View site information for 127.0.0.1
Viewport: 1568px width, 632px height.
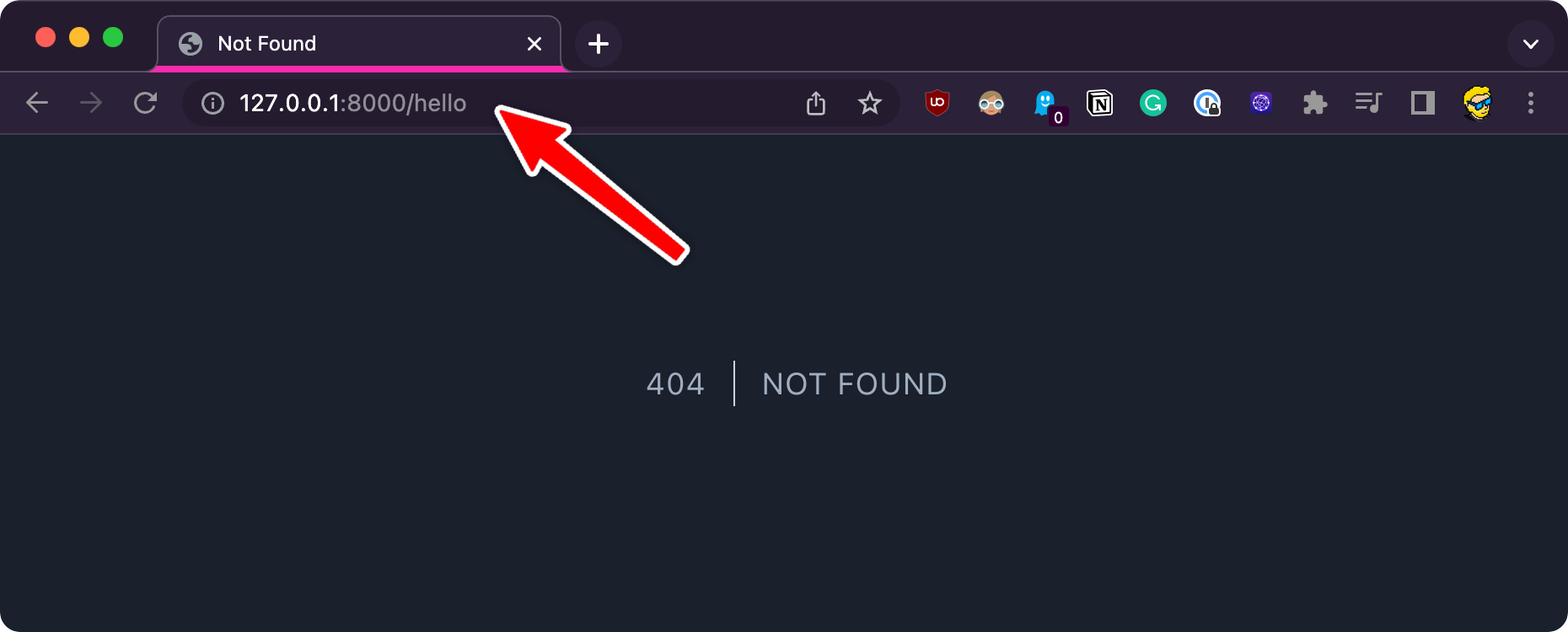tap(212, 103)
